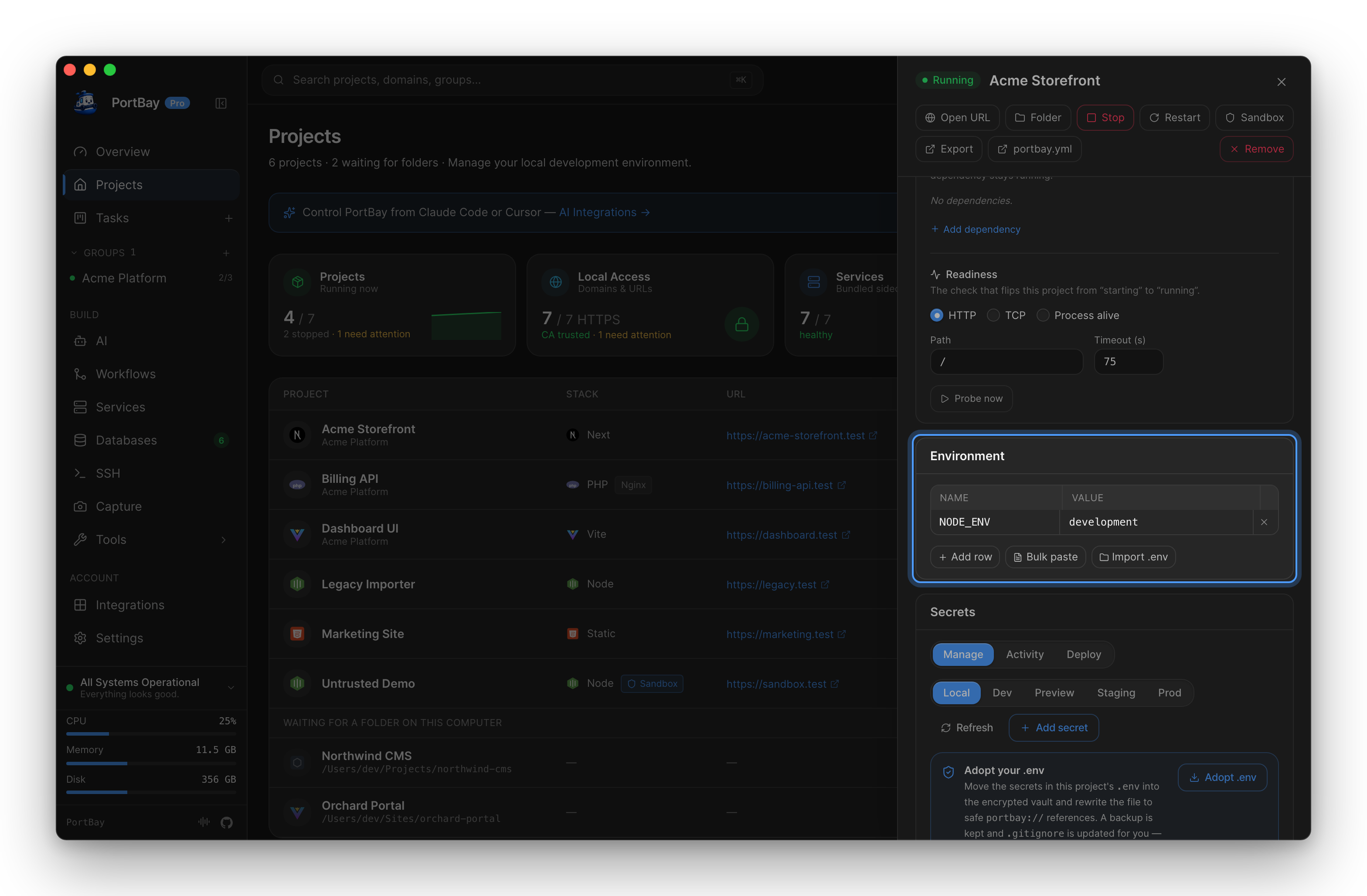Refresh the secrets list

(967, 728)
